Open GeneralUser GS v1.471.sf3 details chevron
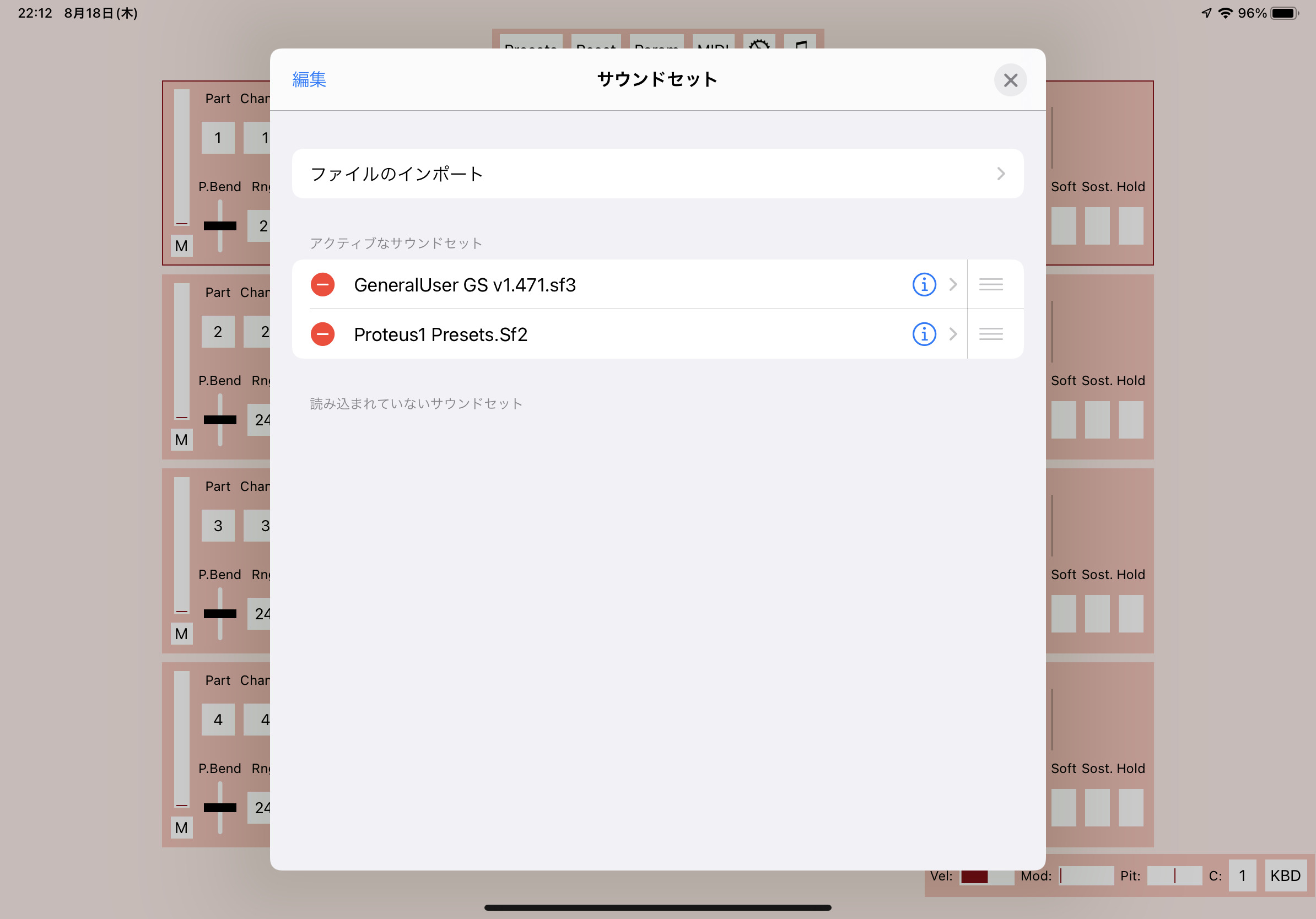The width and height of the screenshot is (1316, 919). (953, 285)
